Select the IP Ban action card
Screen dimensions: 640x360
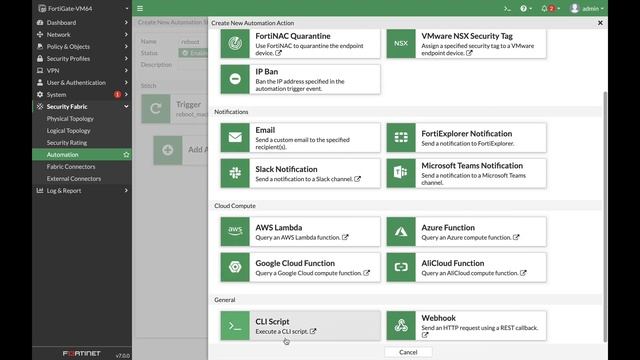(300, 79)
